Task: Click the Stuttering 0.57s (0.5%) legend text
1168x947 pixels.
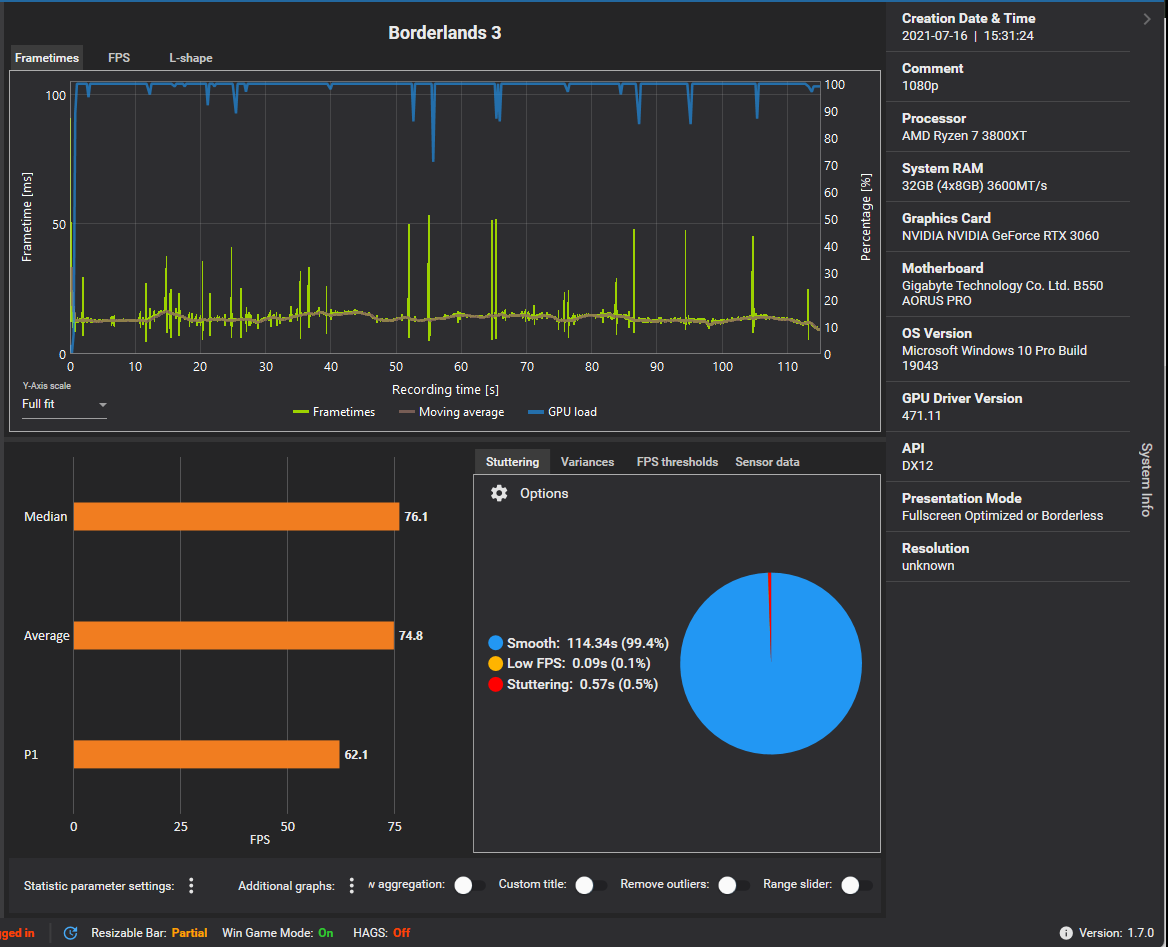Action: pyautogui.click(x=583, y=684)
